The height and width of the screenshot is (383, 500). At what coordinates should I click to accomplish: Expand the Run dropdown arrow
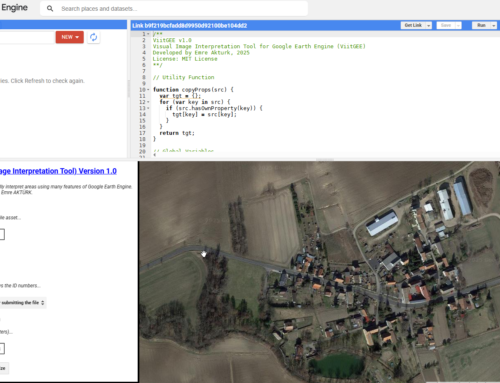(x=494, y=25)
